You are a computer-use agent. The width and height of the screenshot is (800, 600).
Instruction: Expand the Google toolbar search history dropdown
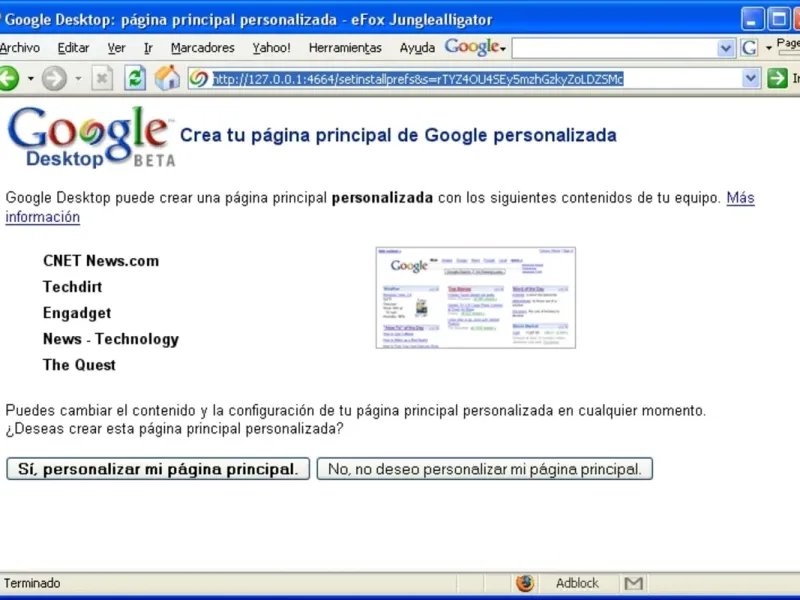(x=725, y=48)
